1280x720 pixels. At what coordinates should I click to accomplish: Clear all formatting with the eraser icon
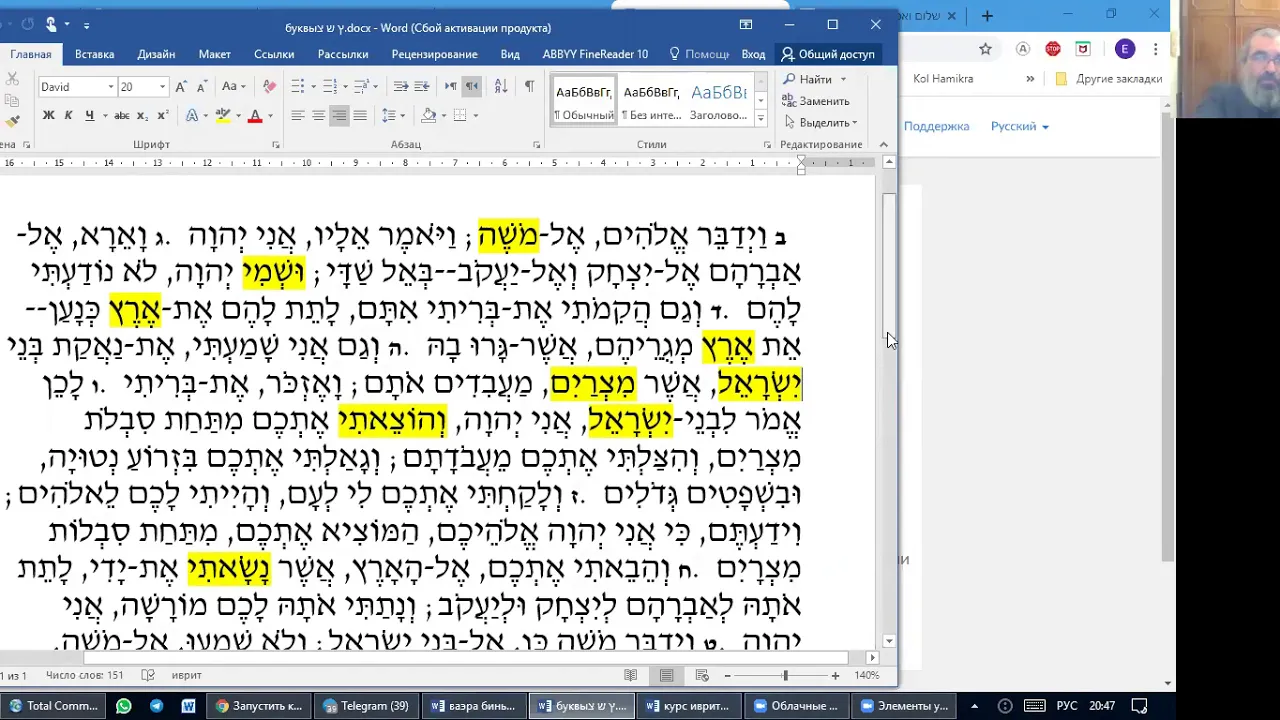pos(269,87)
